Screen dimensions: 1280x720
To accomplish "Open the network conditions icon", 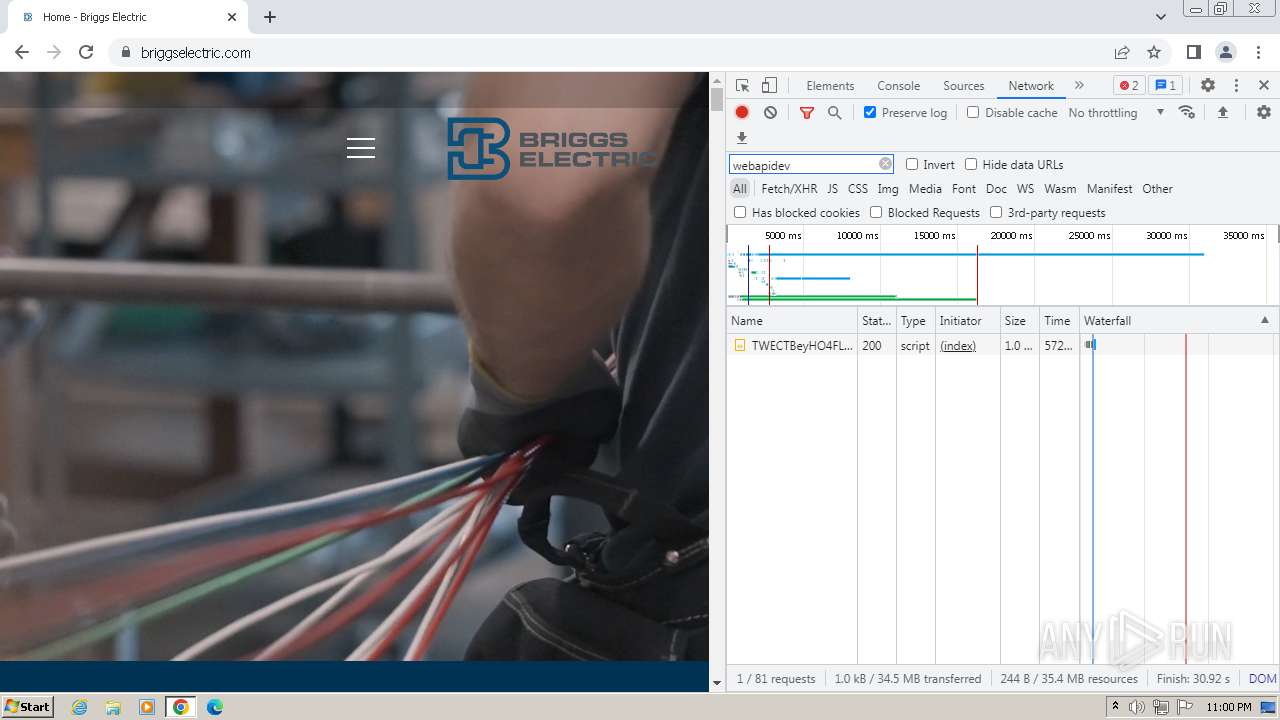I will [x=1187, y=113].
